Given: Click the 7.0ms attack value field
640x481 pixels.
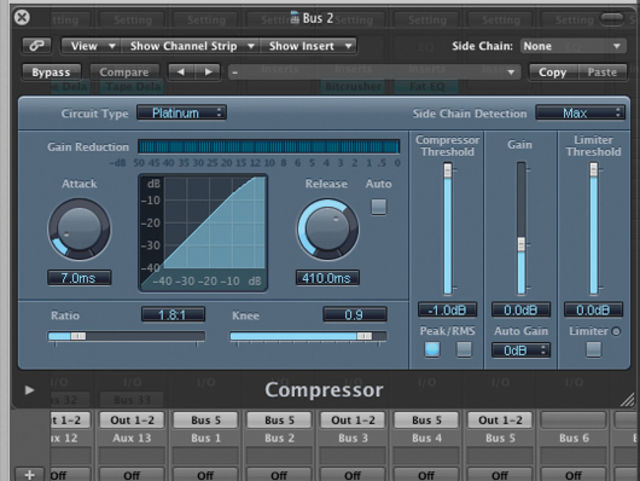Looking at the screenshot, I should coord(79,278).
